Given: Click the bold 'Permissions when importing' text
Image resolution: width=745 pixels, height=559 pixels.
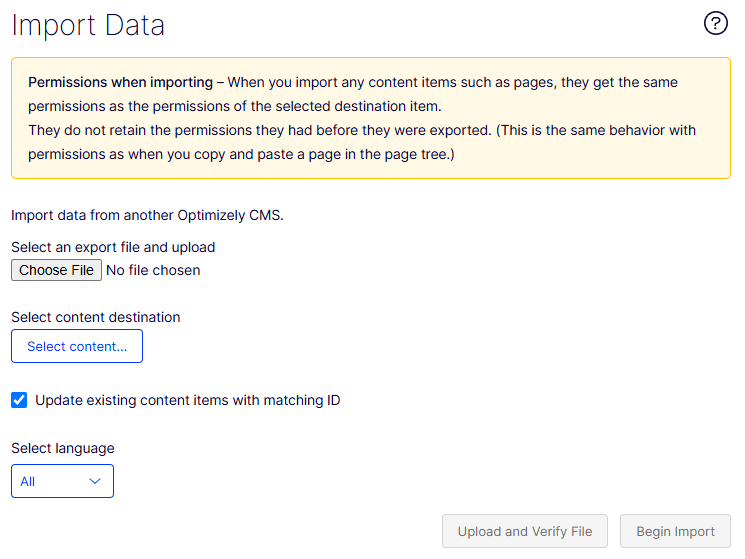Looking at the screenshot, I should [x=120, y=82].
